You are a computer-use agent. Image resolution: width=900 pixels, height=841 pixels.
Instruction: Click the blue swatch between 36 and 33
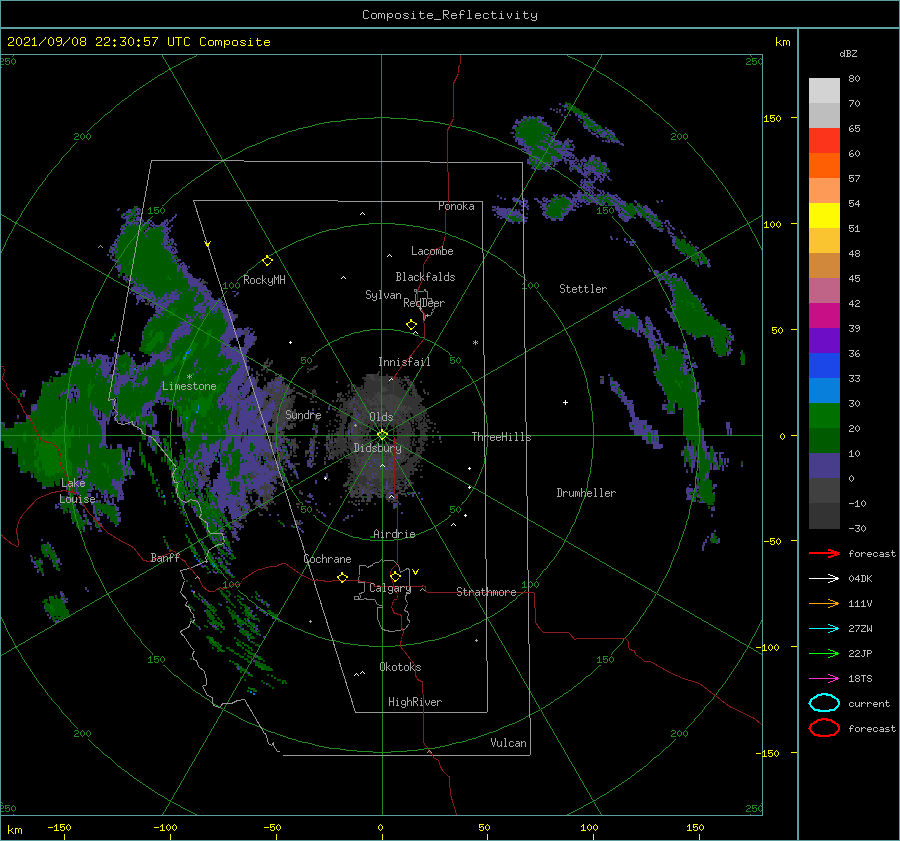click(x=824, y=366)
